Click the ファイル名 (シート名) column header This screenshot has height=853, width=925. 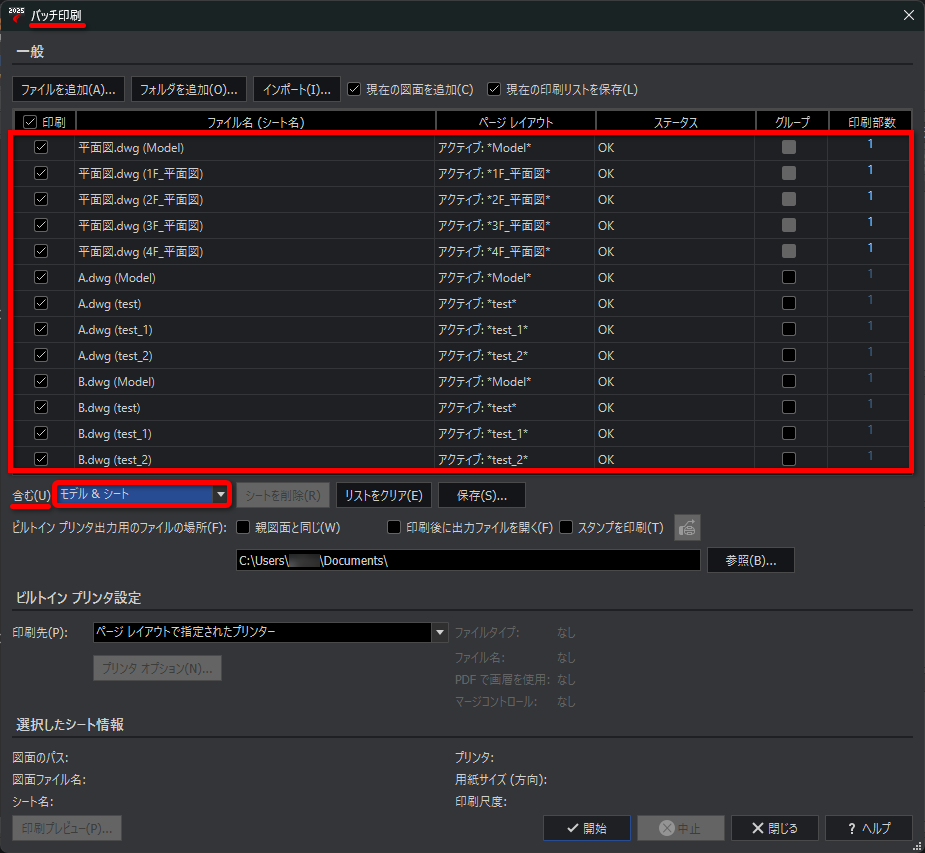255,122
